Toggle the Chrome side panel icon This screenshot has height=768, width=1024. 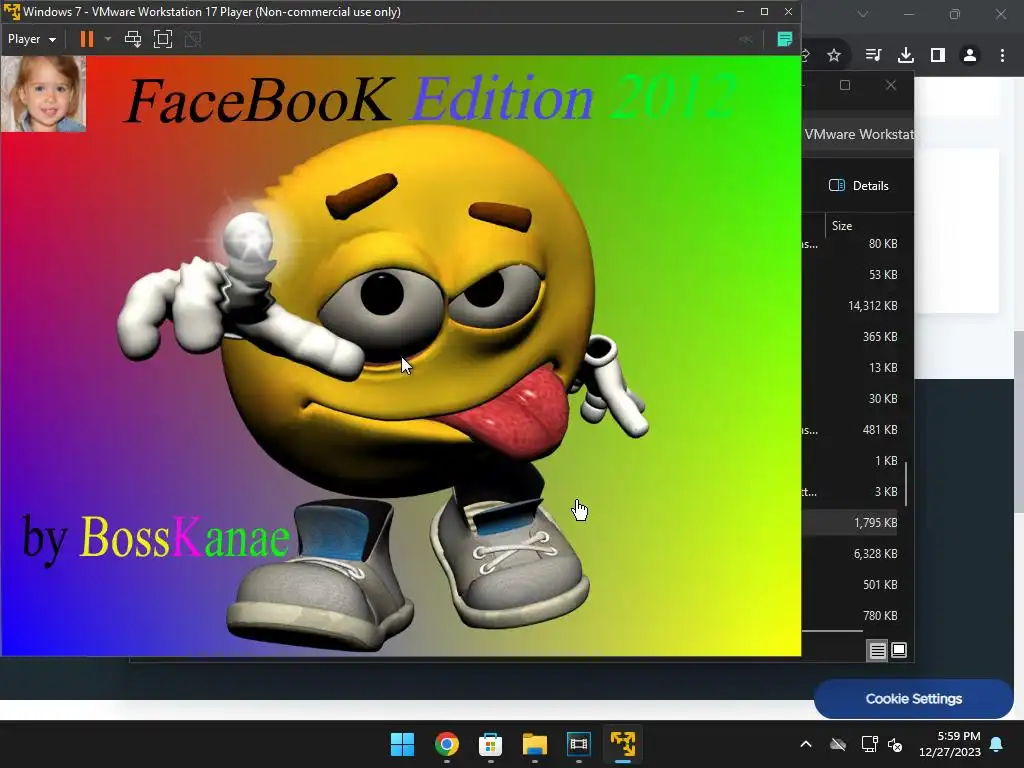[x=938, y=56]
